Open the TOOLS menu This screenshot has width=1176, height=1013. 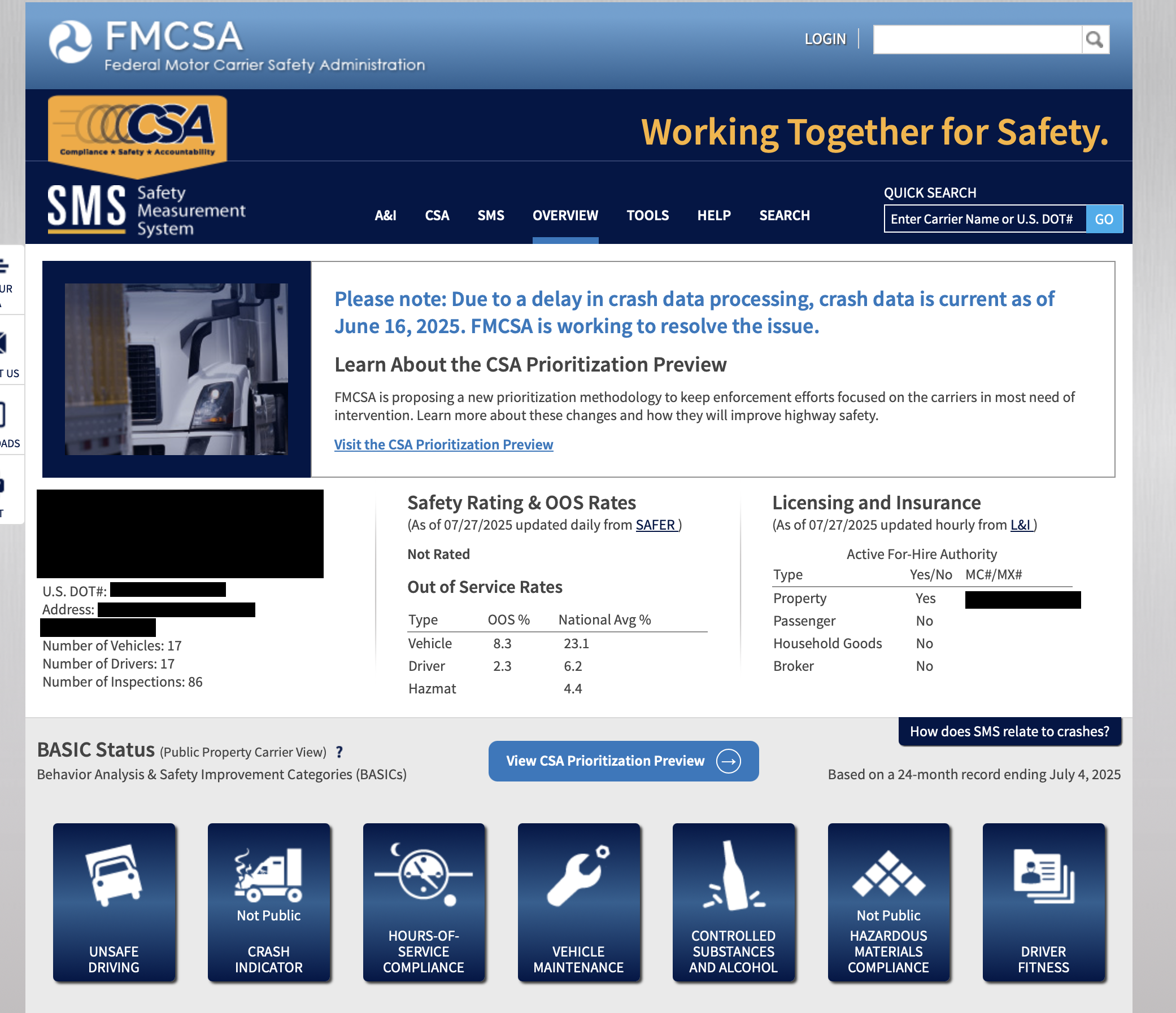point(648,216)
